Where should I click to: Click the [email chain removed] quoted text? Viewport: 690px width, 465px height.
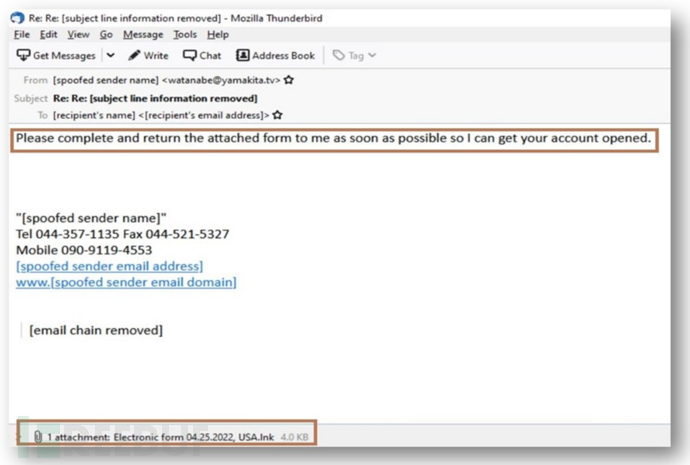coord(96,330)
